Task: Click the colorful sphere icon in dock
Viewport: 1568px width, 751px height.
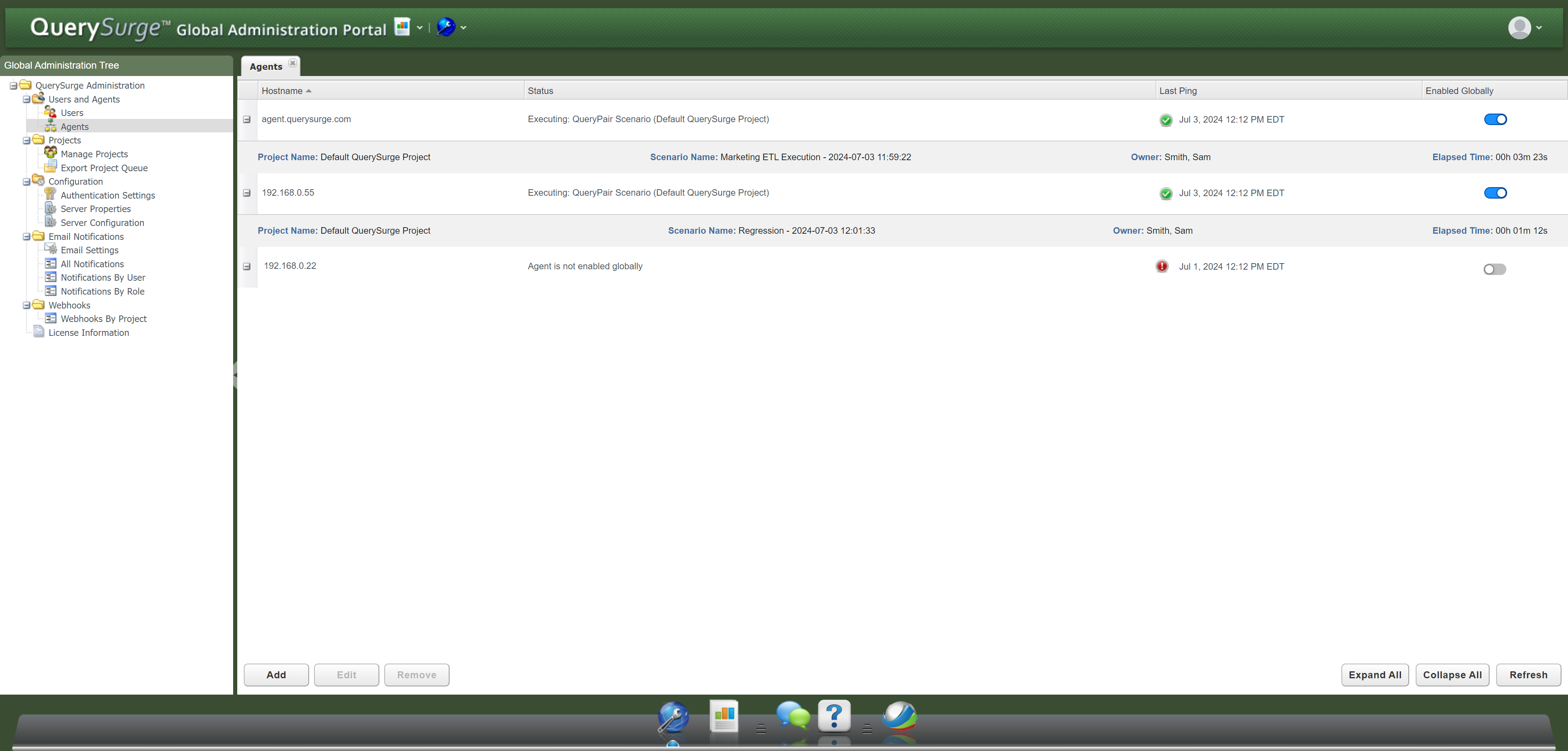Action: (x=900, y=716)
